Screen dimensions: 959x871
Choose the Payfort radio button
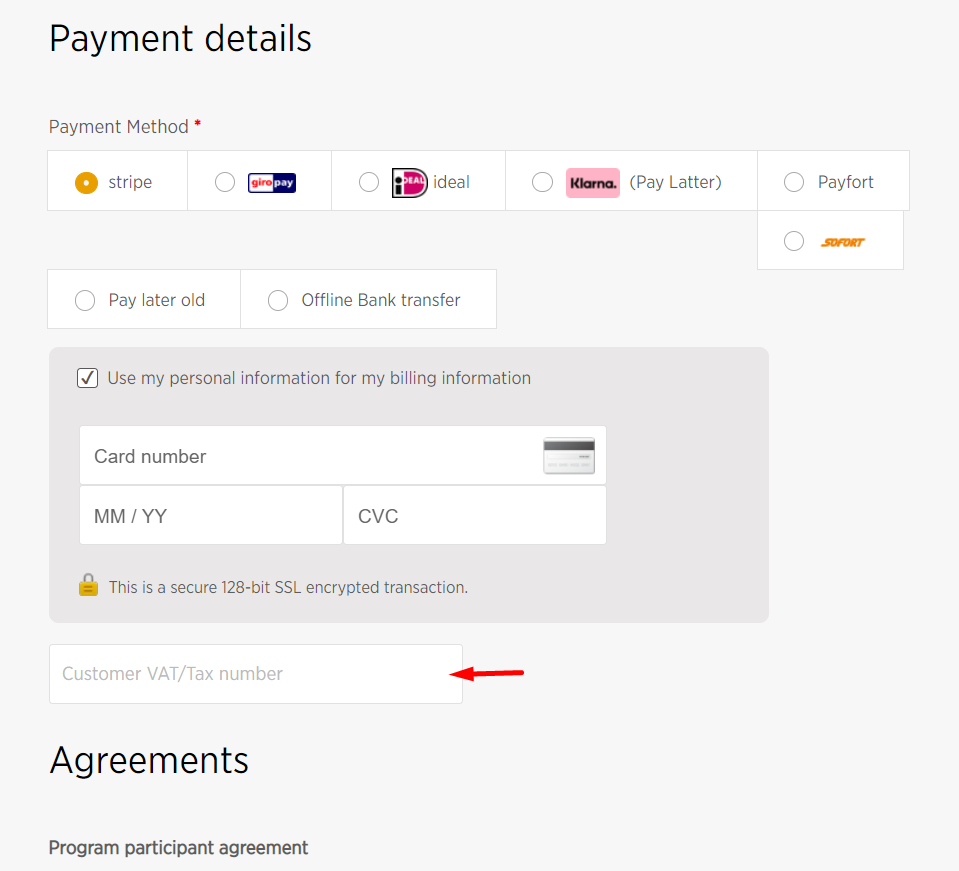coord(794,182)
